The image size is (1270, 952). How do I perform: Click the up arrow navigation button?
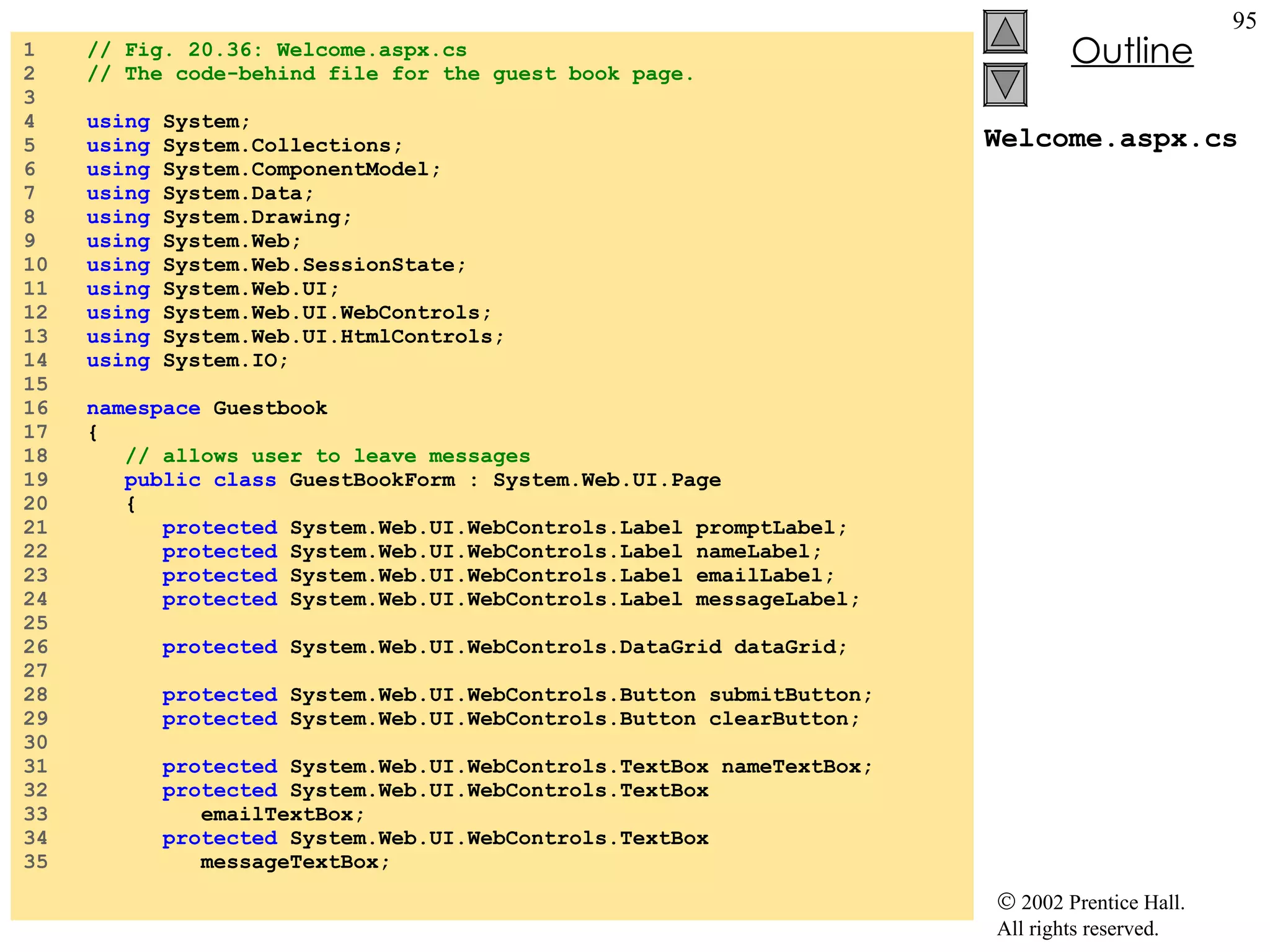pyautogui.click(x=1005, y=32)
